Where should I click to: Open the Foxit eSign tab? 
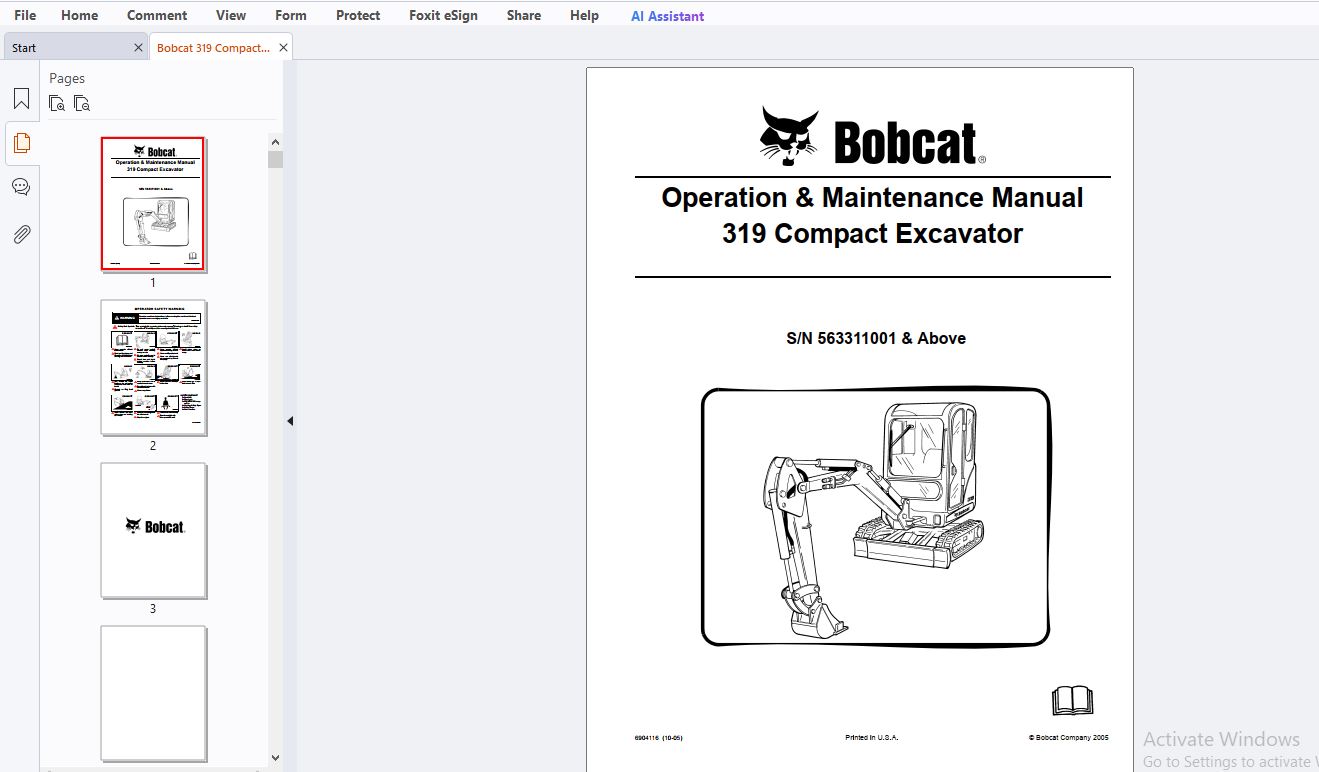(x=443, y=15)
